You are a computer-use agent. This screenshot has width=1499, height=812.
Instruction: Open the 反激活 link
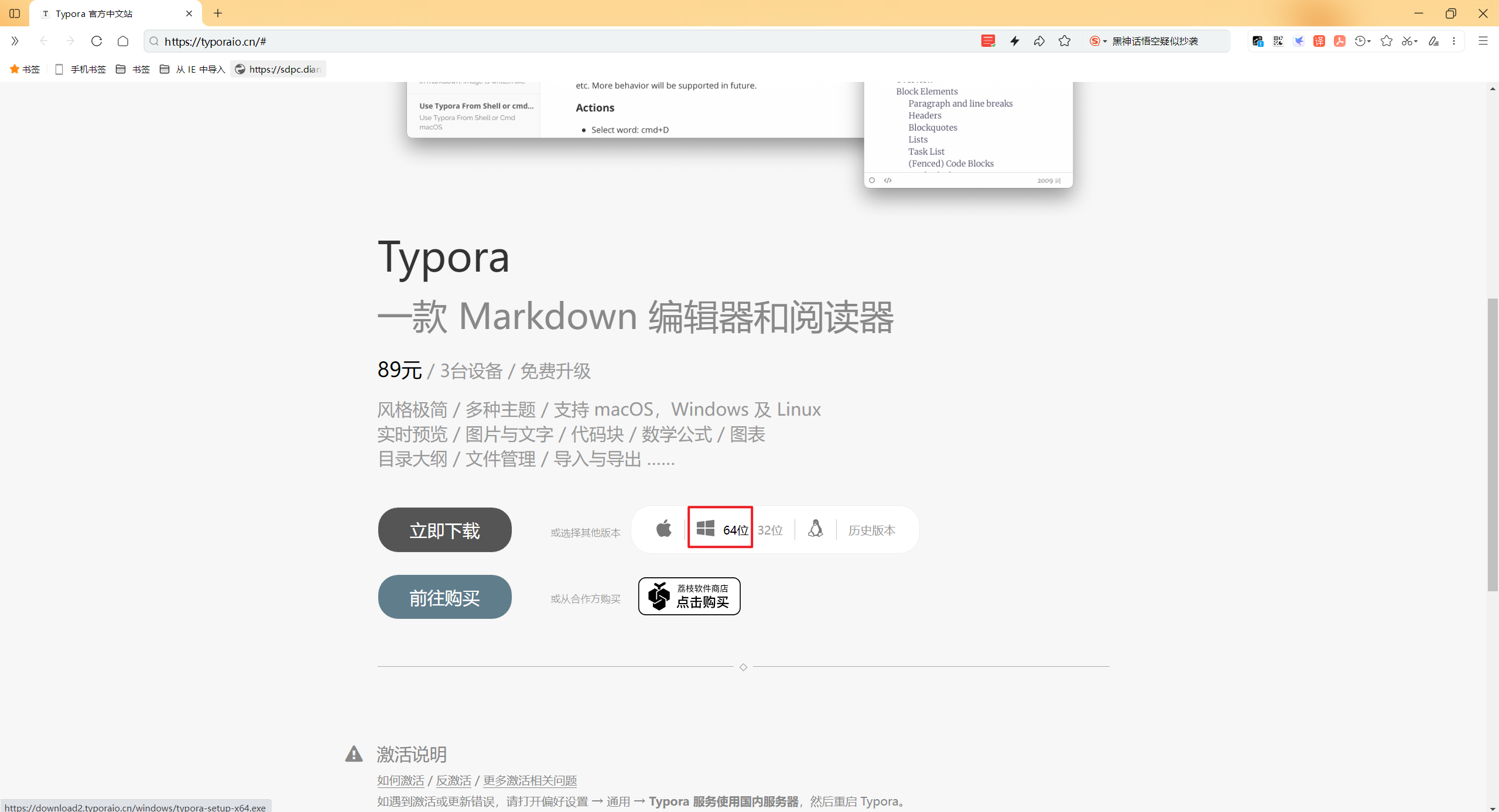(x=453, y=780)
